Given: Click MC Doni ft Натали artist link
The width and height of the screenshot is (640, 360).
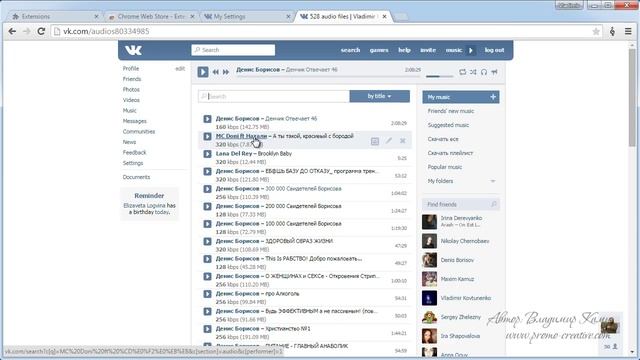Looking at the screenshot, I should point(241,136).
